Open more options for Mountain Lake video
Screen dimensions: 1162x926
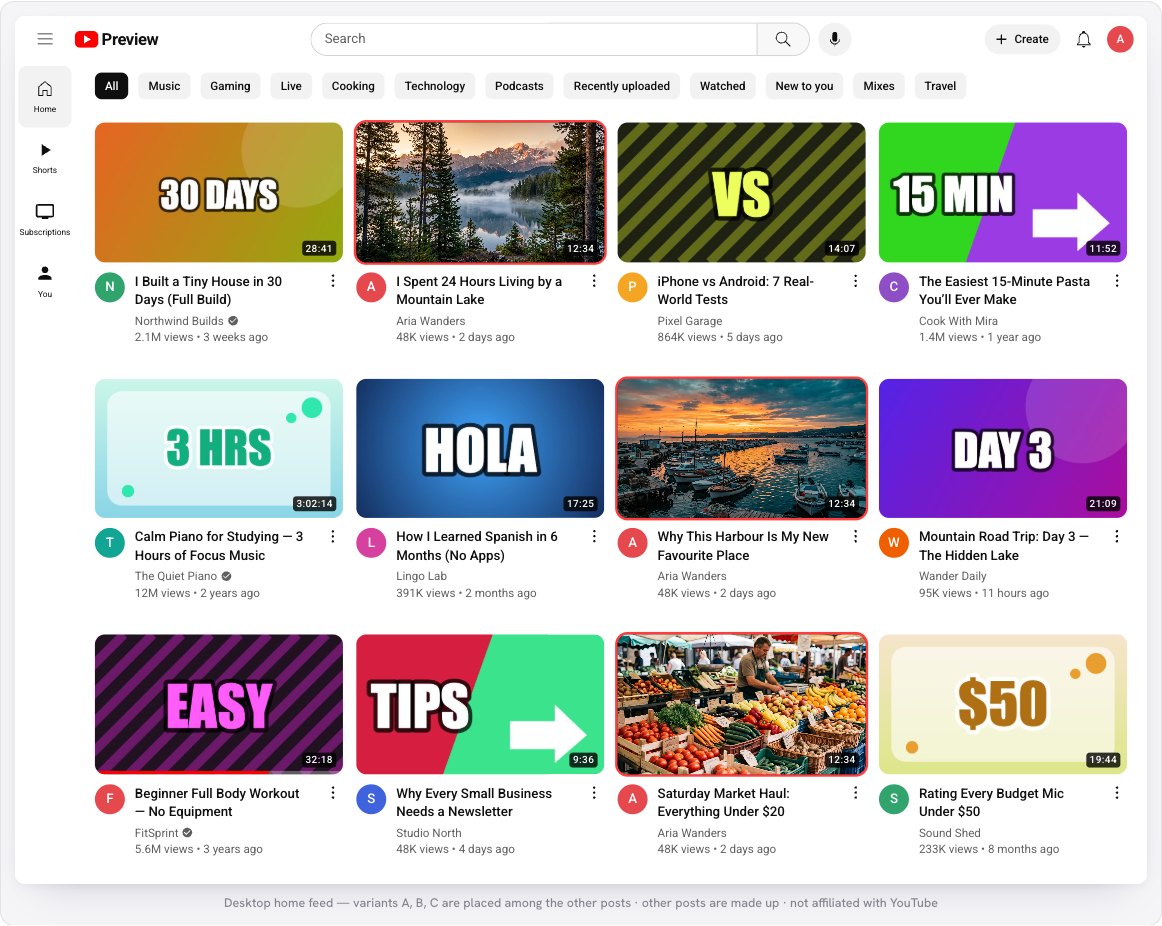coord(594,281)
